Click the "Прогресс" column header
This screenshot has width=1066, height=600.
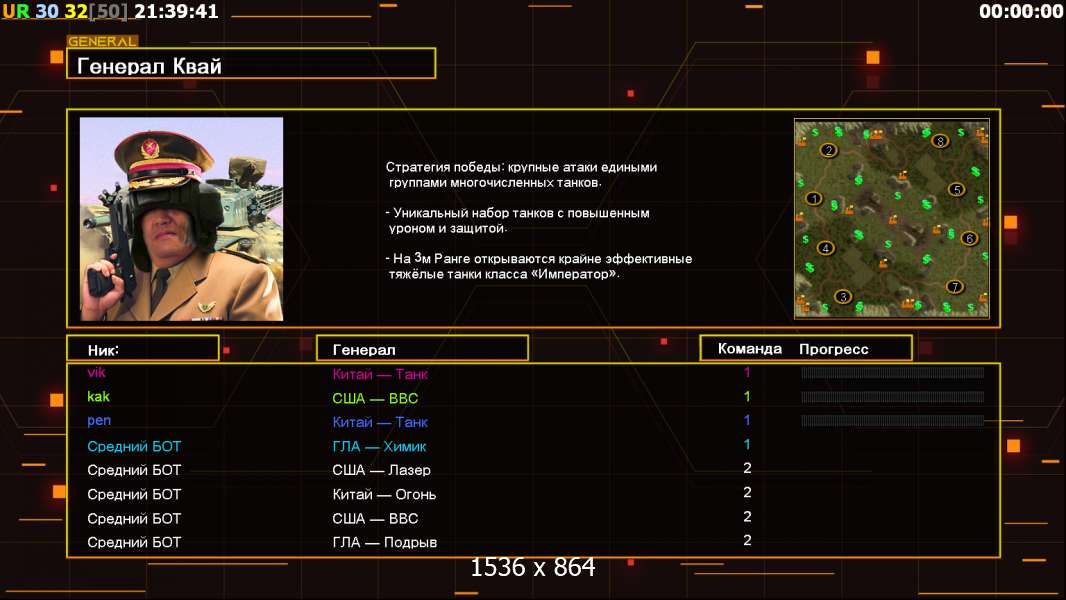(x=833, y=349)
